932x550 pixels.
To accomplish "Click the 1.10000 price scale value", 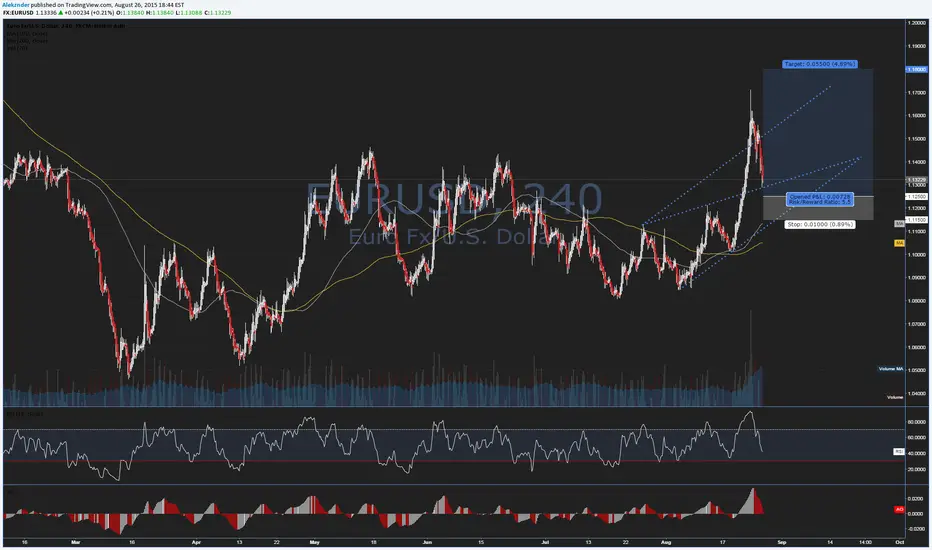I will click(917, 254).
